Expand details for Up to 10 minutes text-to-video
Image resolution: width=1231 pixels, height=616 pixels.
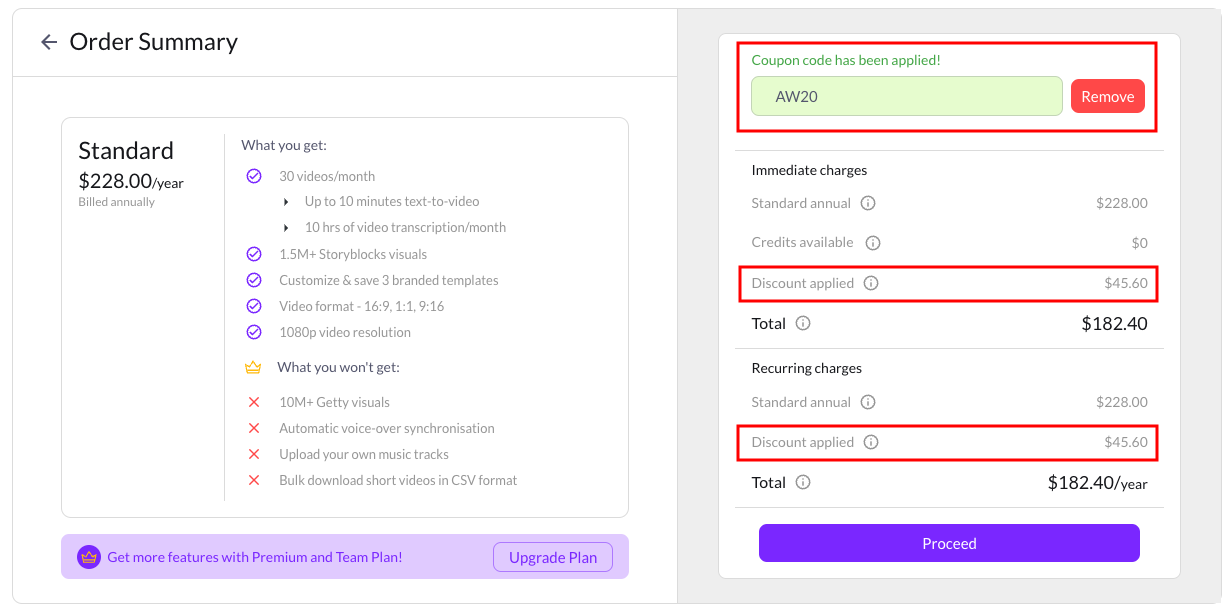287,201
